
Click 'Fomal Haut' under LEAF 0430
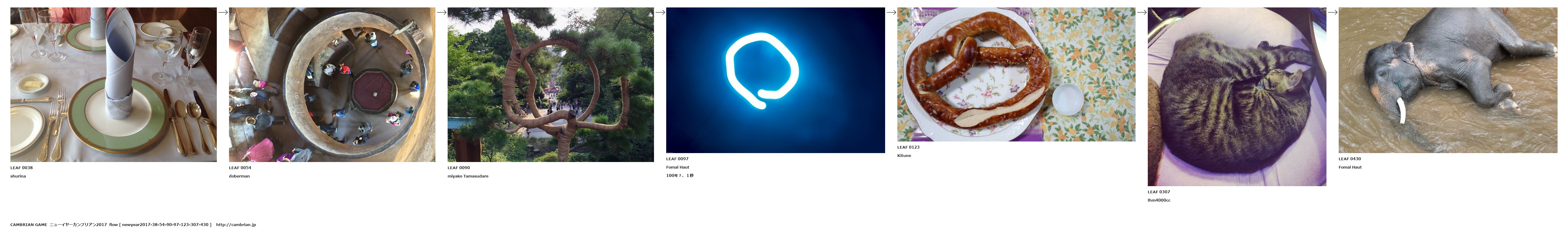click(x=1350, y=167)
